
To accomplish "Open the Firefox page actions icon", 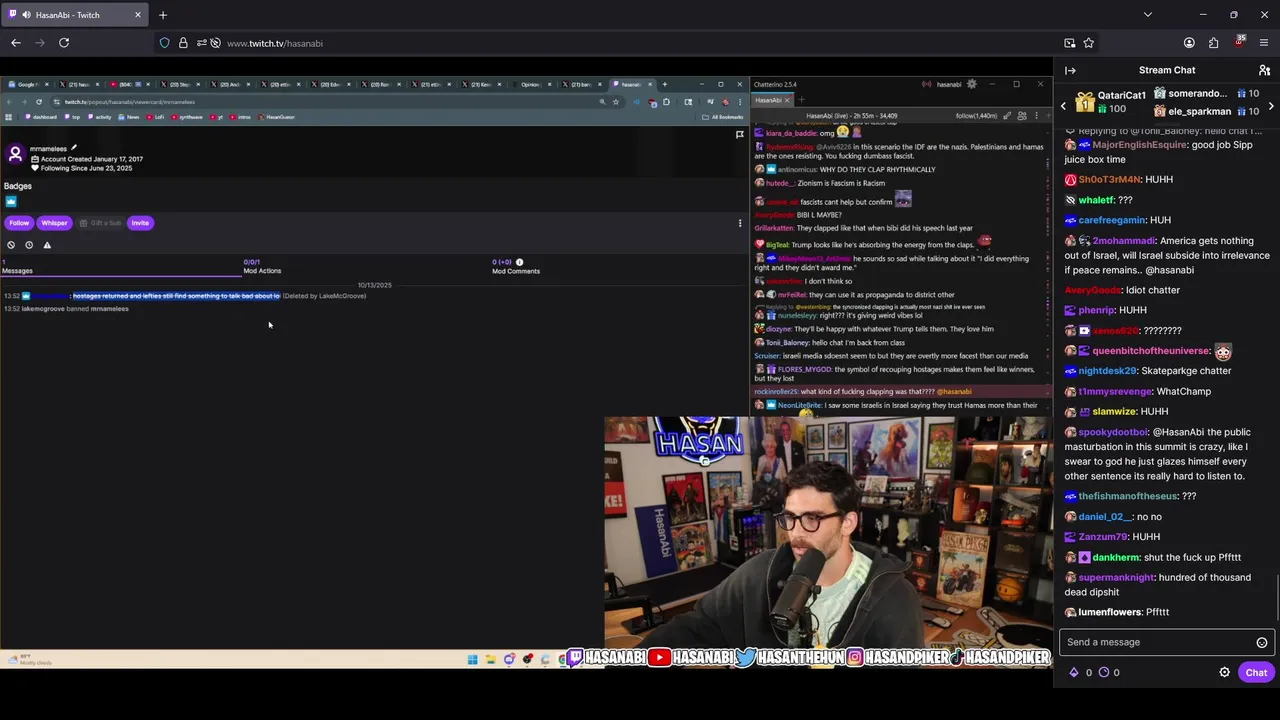I will pyautogui.click(x=1069, y=43).
